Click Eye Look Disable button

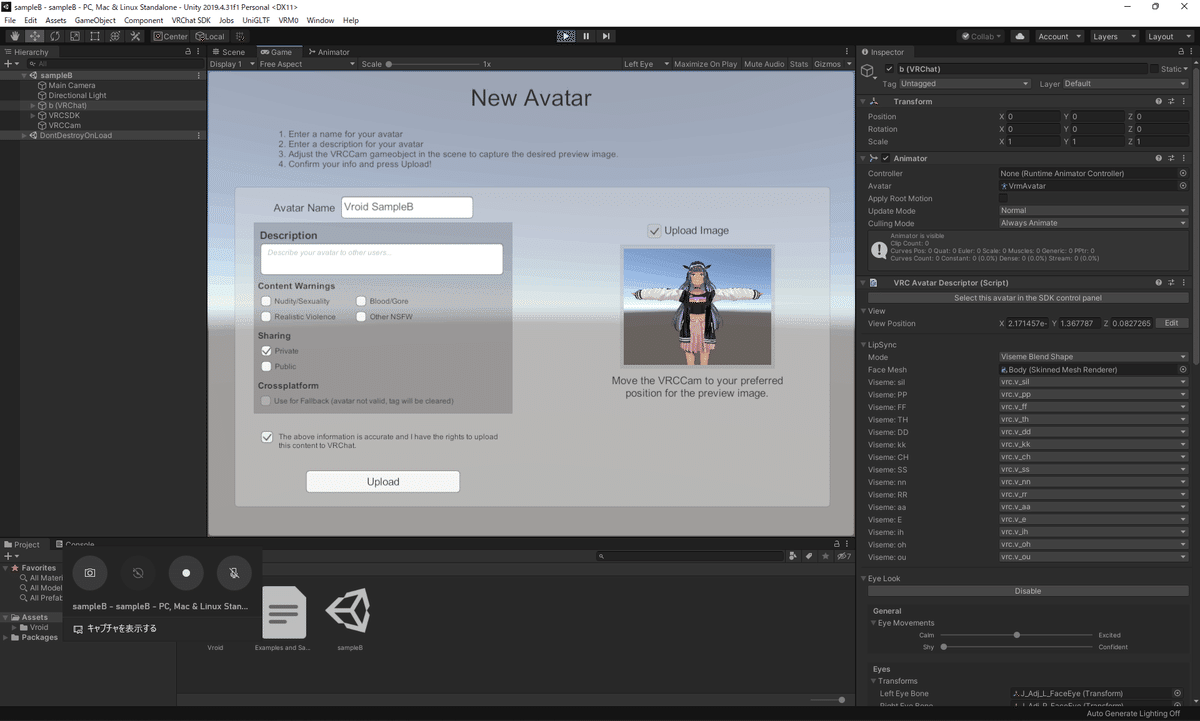1028,591
